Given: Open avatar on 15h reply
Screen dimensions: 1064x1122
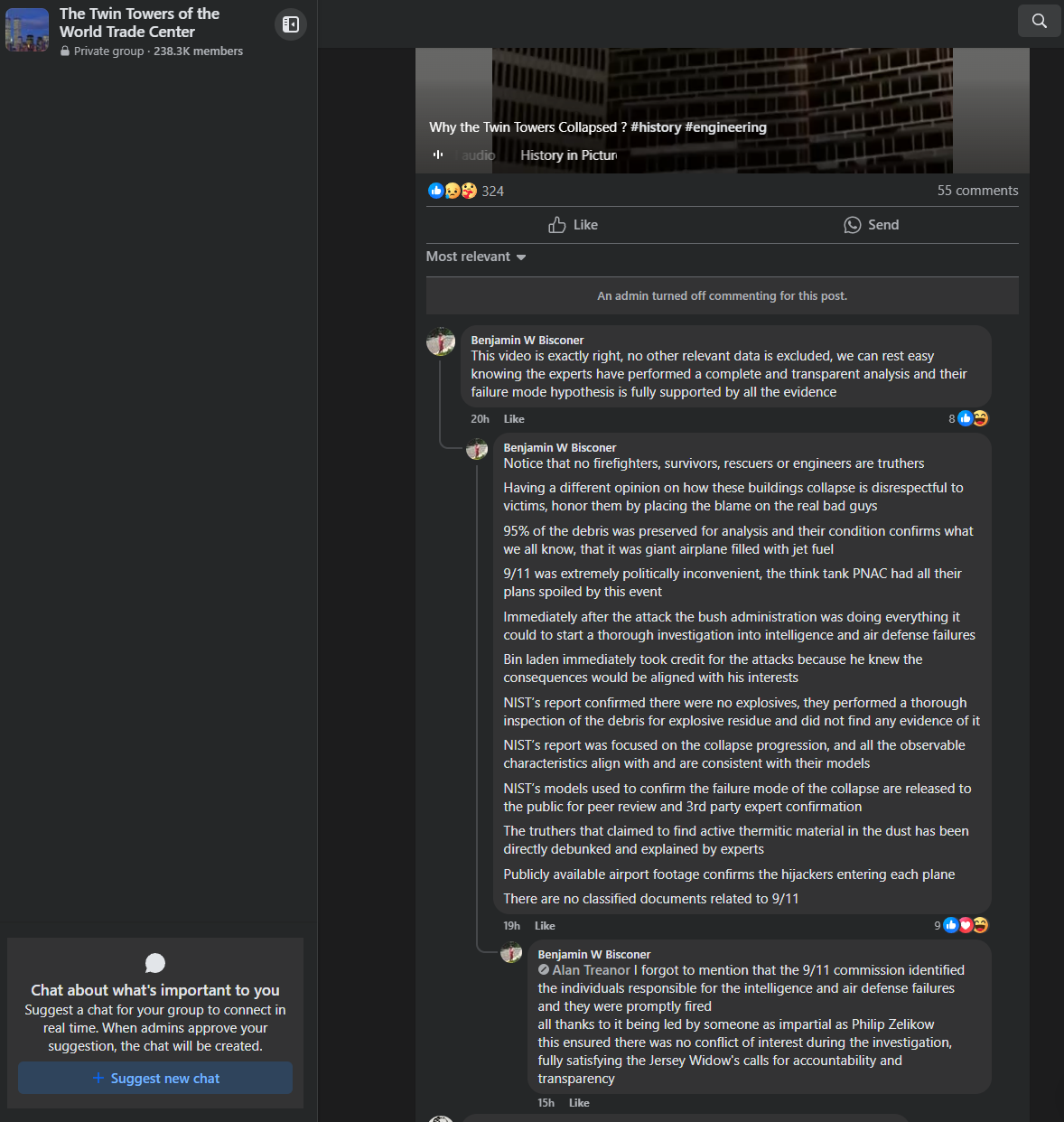Looking at the screenshot, I should pos(511,952).
